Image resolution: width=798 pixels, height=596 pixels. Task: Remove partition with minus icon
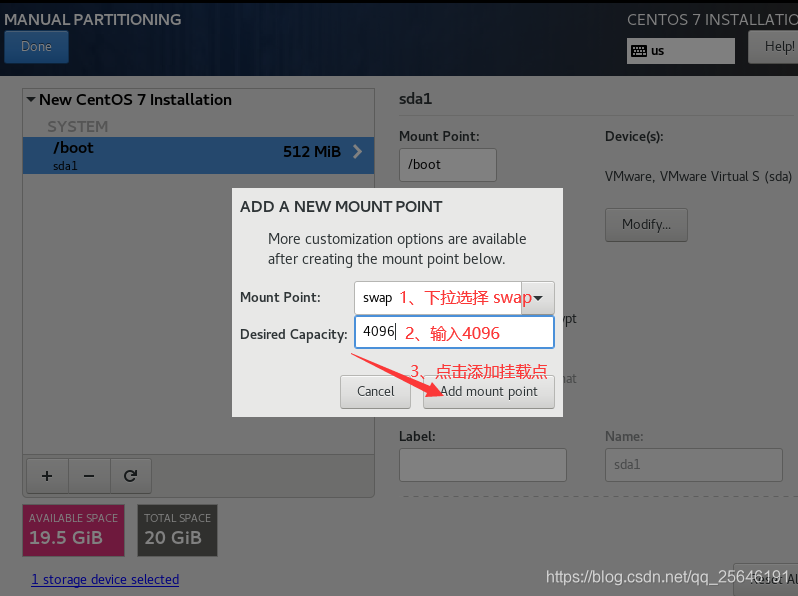coord(89,476)
